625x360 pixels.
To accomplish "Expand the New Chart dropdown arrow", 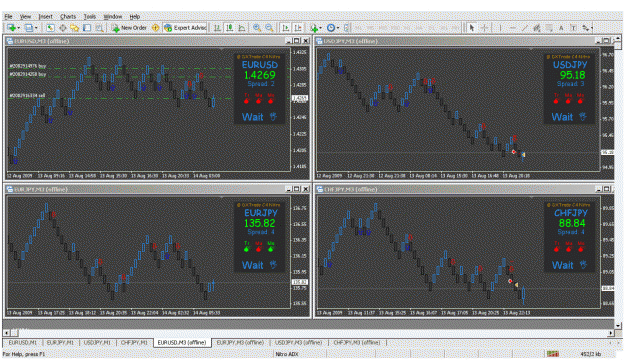I will click(x=18, y=28).
